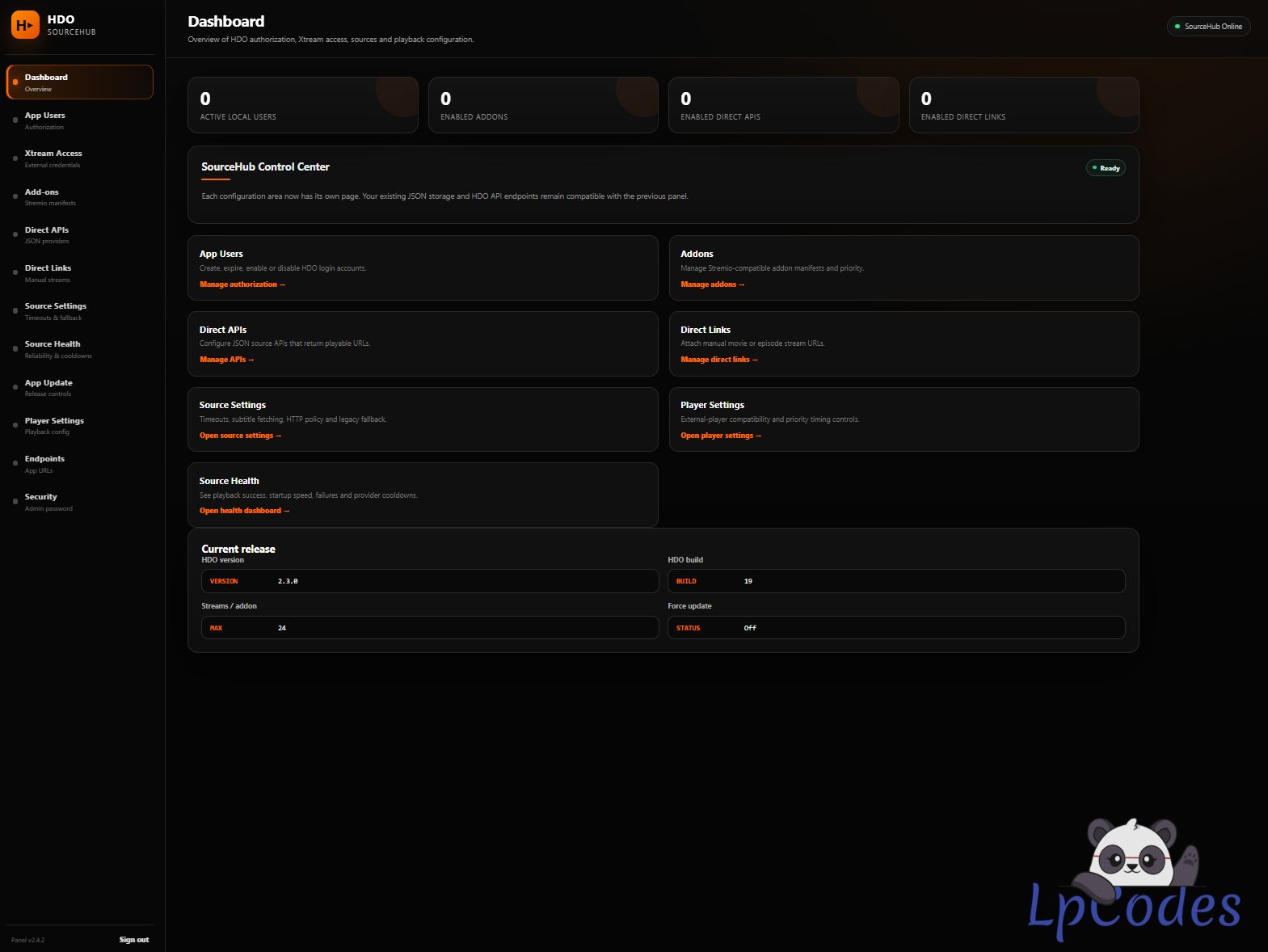Click the SourceHub Online status badge
Screen dimensions: 1268x952
(x=1209, y=27)
